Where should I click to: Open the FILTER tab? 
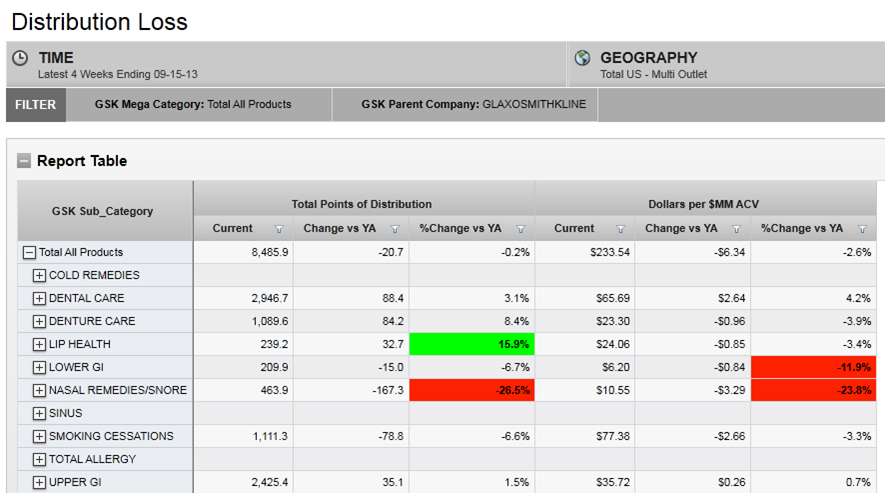[x=35, y=104]
